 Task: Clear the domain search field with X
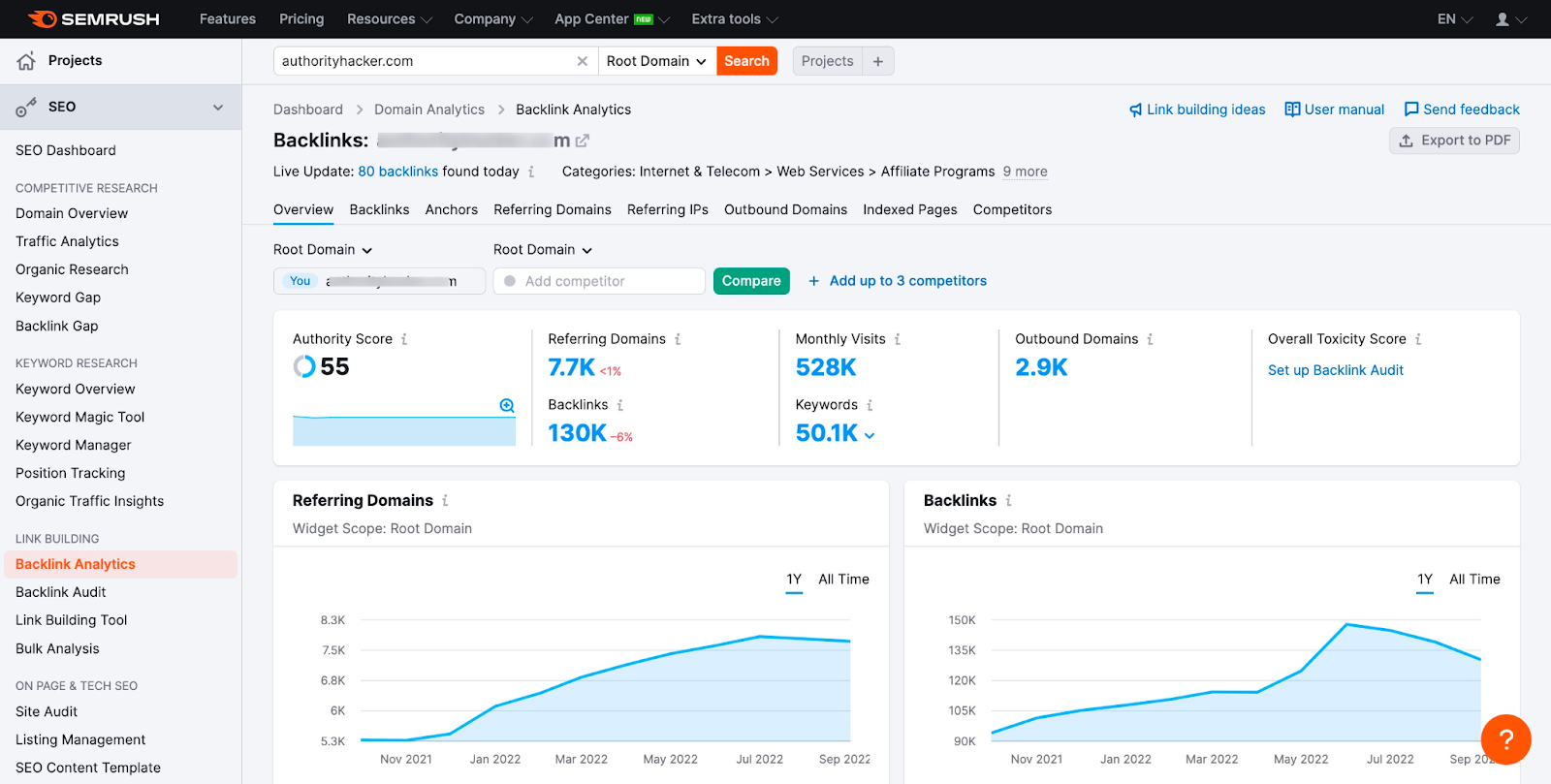582,61
